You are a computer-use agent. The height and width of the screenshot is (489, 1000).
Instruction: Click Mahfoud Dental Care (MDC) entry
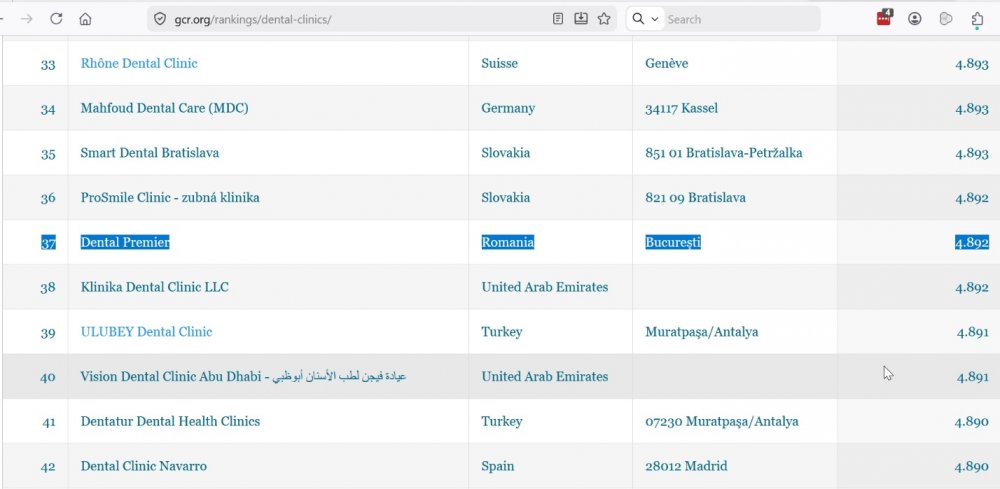pyautogui.click(x=164, y=108)
